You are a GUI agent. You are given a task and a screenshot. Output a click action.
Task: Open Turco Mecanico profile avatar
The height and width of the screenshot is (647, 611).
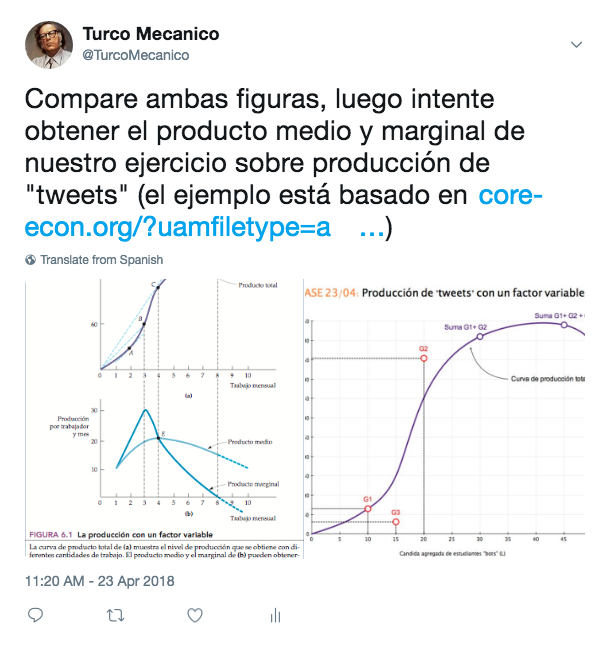tap(46, 45)
